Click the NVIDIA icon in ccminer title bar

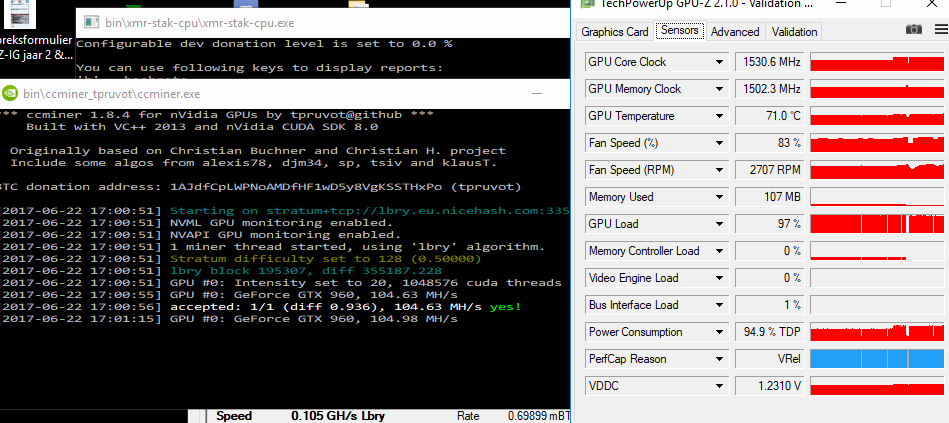click(x=10, y=94)
